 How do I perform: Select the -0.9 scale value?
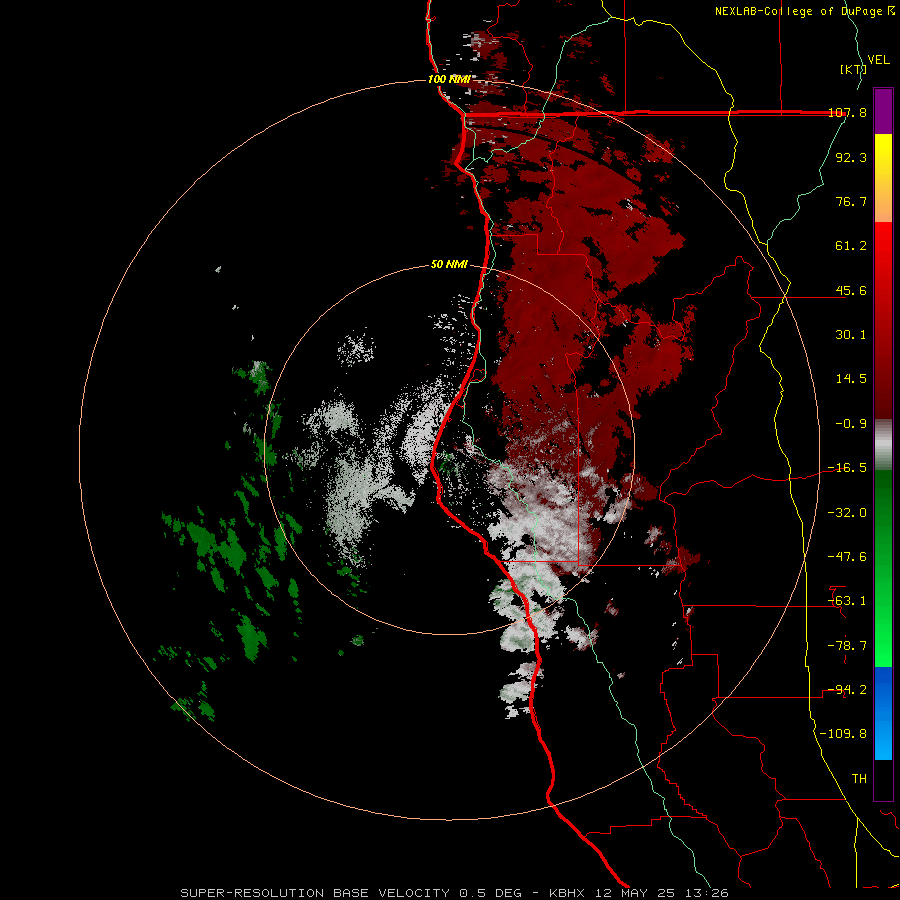(851, 424)
